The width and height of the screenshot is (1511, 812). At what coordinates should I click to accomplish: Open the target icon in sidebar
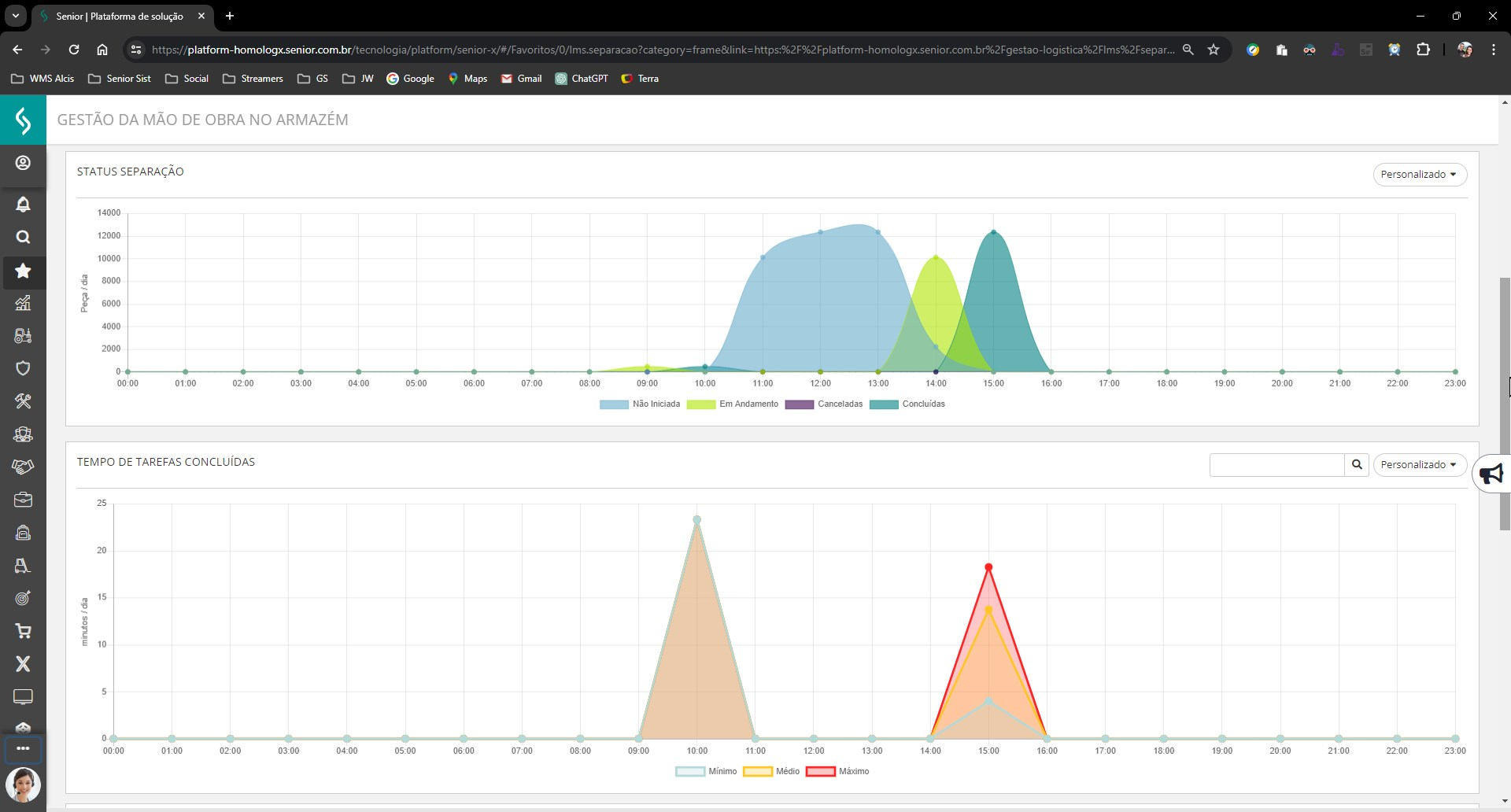23,599
